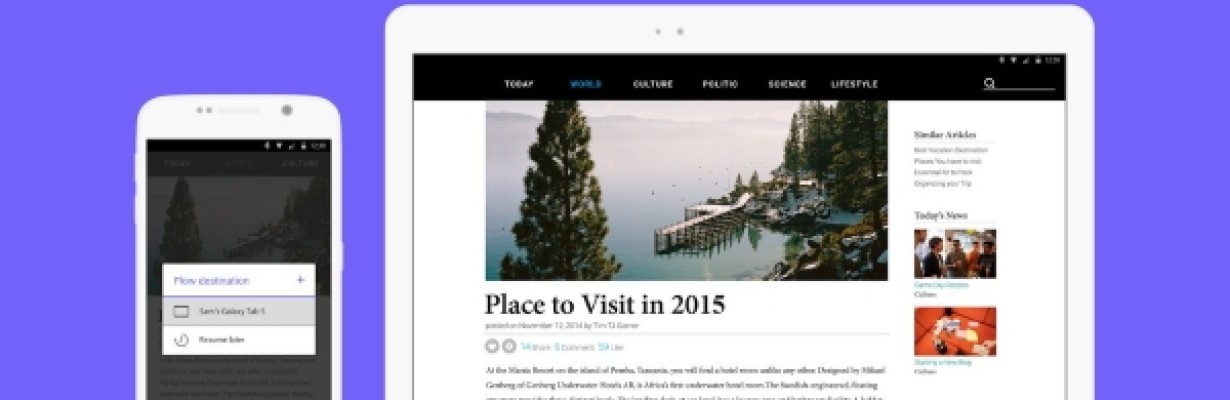Switch to the TODAY tab
The height and width of the screenshot is (400, 1230).
(519, 84)
